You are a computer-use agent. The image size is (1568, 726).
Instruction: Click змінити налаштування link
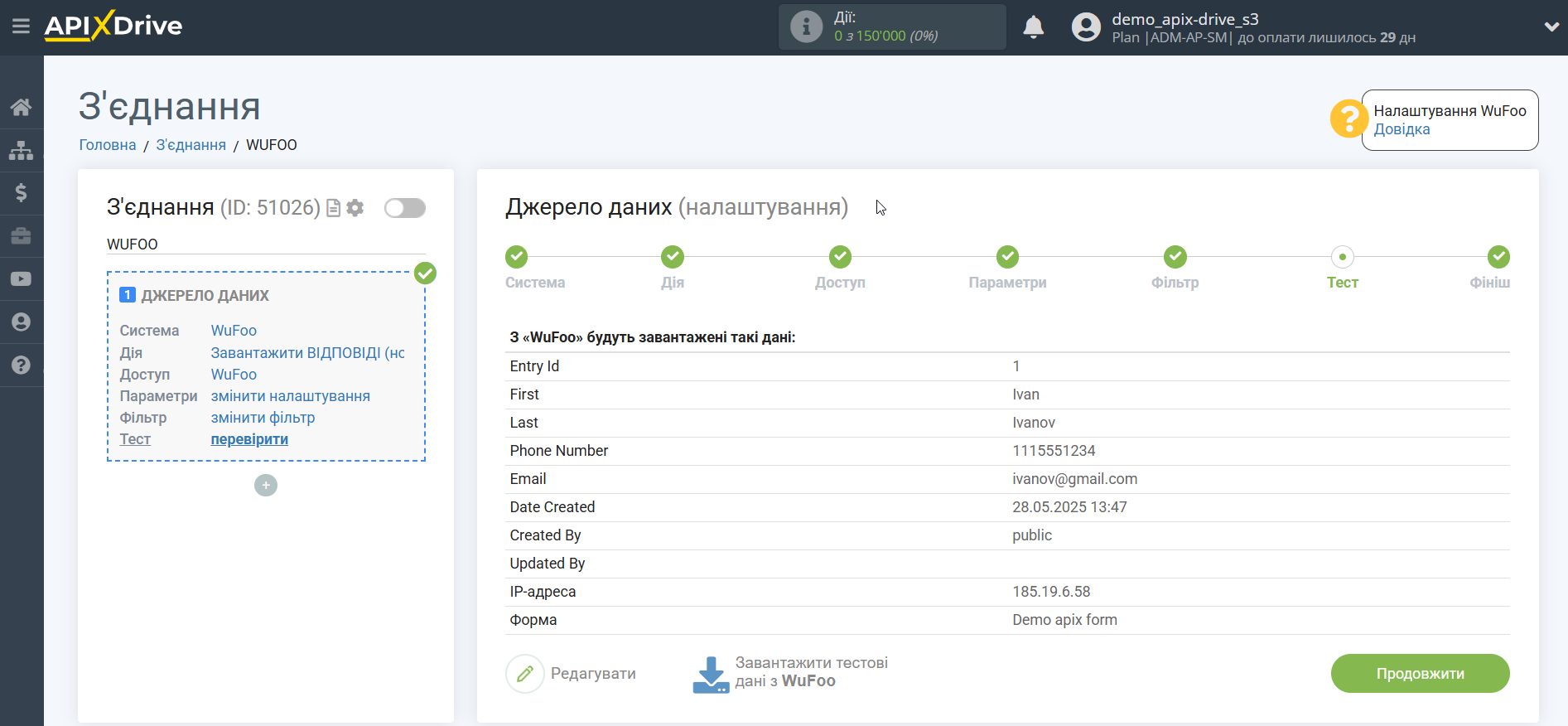(x=291, y=396)
